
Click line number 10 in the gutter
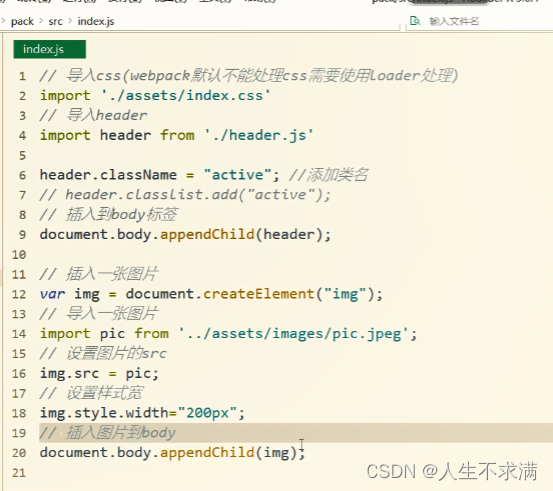19,254
